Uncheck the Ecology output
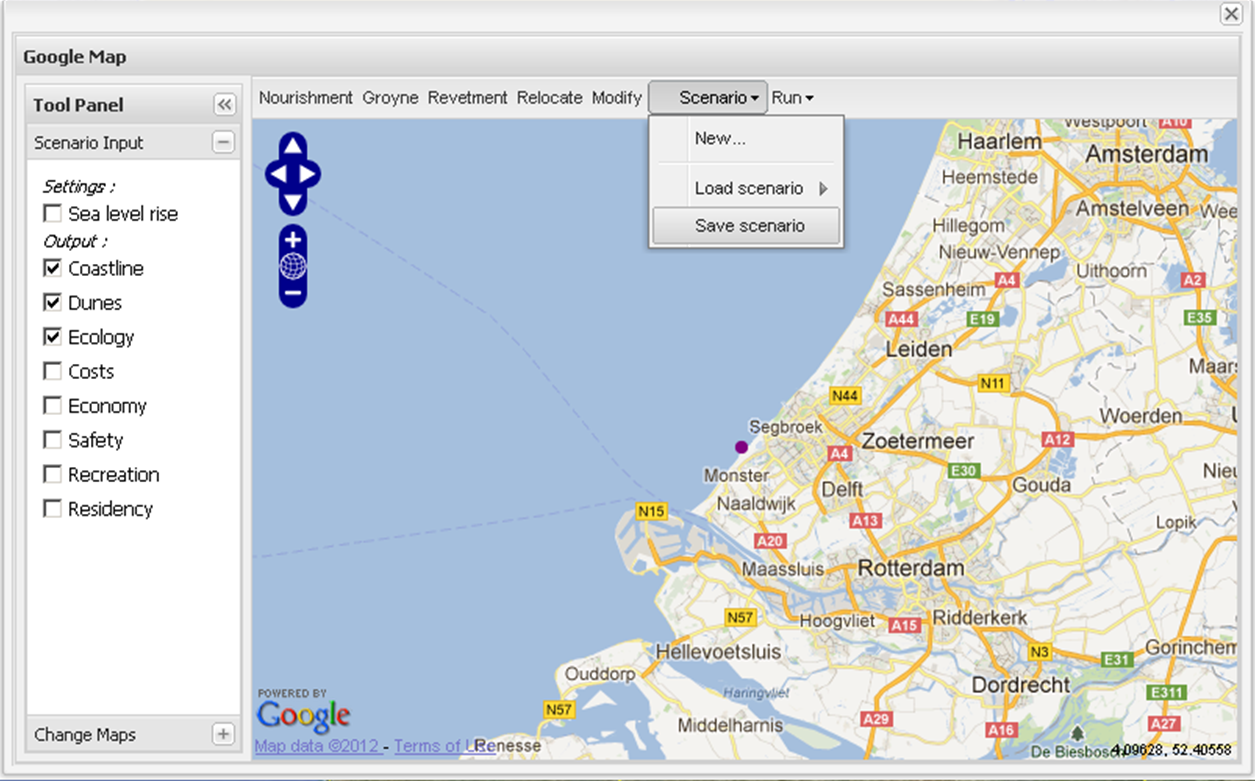1255x781 pixels. point(52,337)
